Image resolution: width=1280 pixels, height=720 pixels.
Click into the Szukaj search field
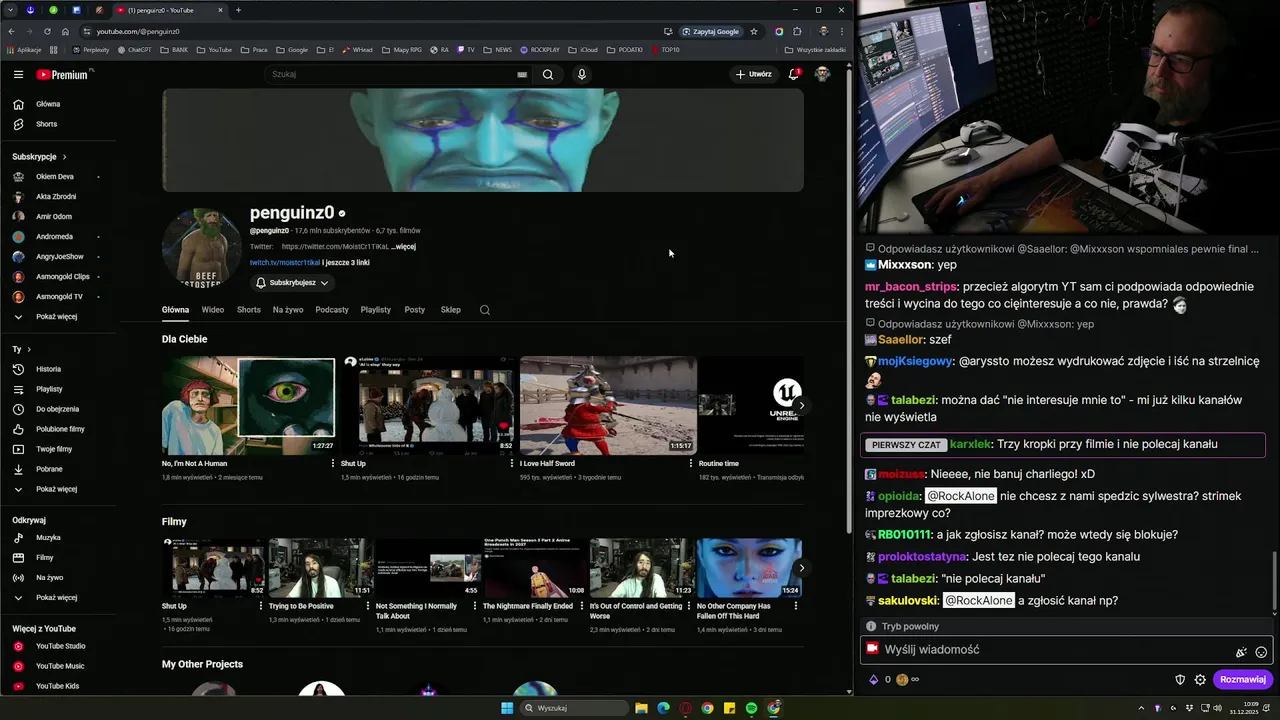point(390,74)
